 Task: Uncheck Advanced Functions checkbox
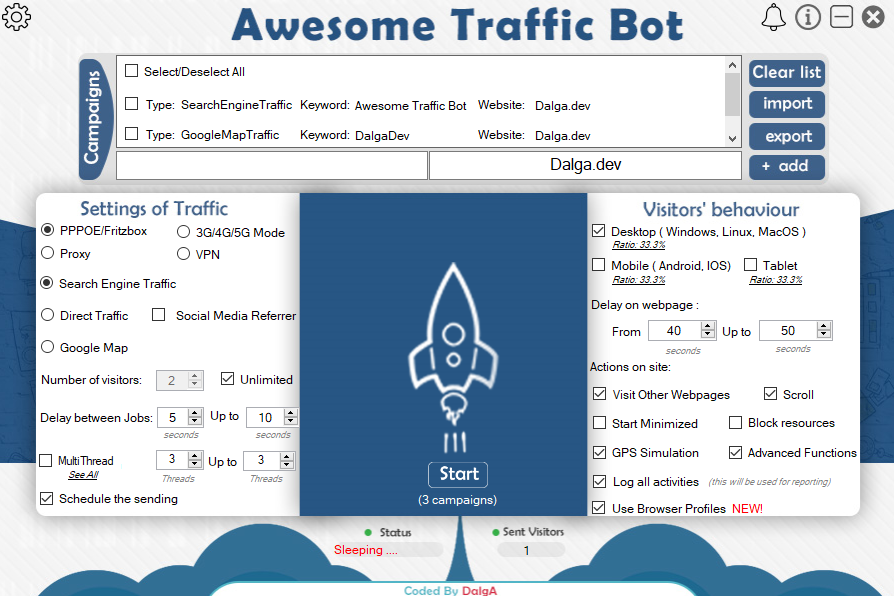tap(735, 452)
